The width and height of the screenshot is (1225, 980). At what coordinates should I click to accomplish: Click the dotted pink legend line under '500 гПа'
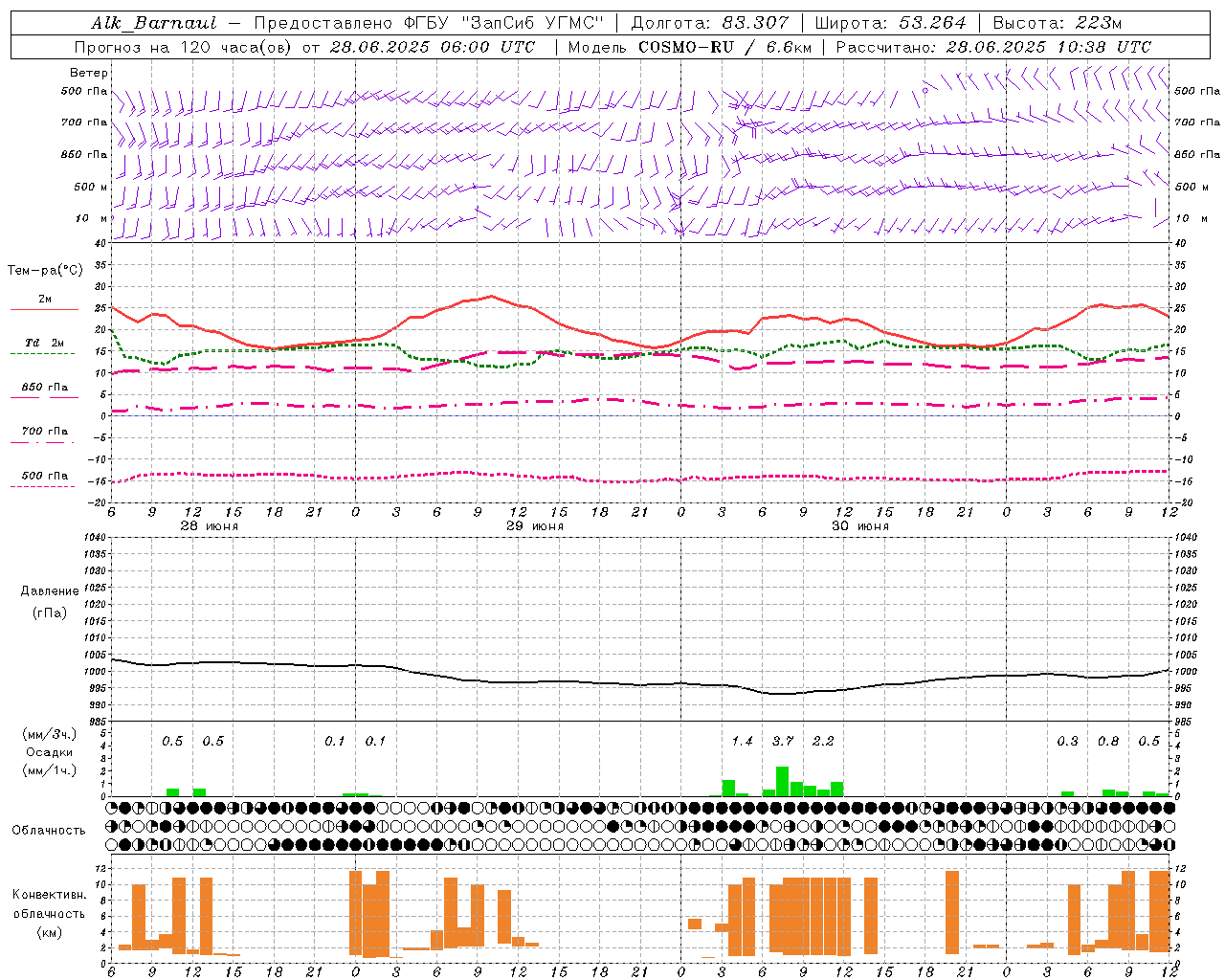(x=42, y=486)
